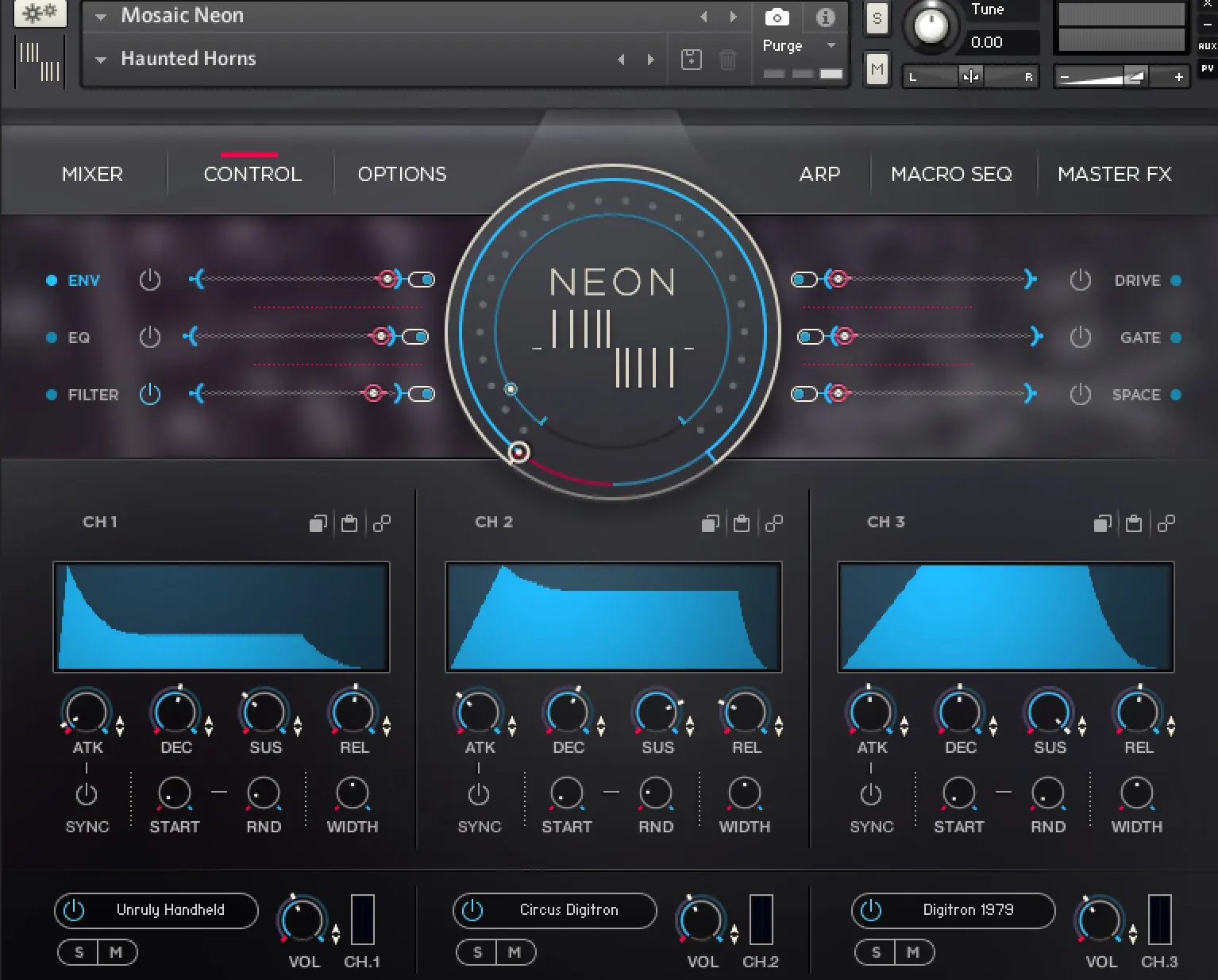This screenshot has height=980, width=1218.
Task: Open the MASTER FX tab
Action: (1114, 174)
